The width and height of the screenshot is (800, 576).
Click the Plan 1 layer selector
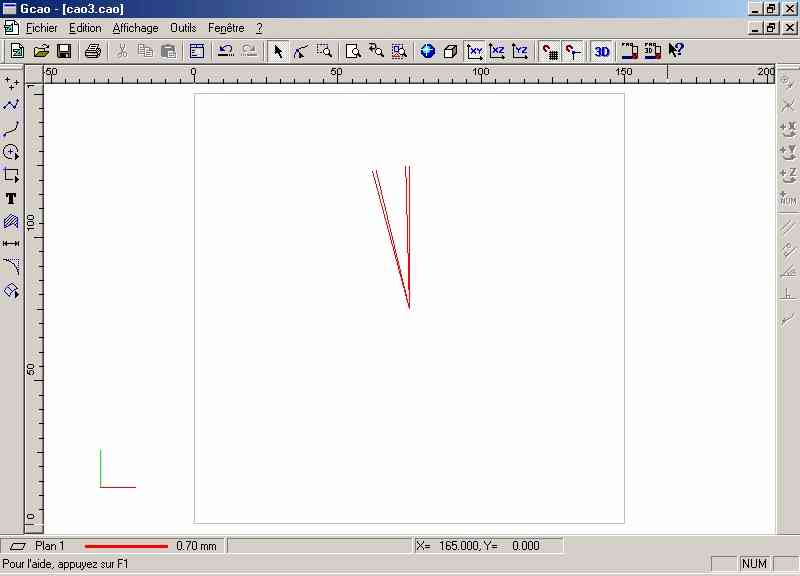click(x=49, y=546)
